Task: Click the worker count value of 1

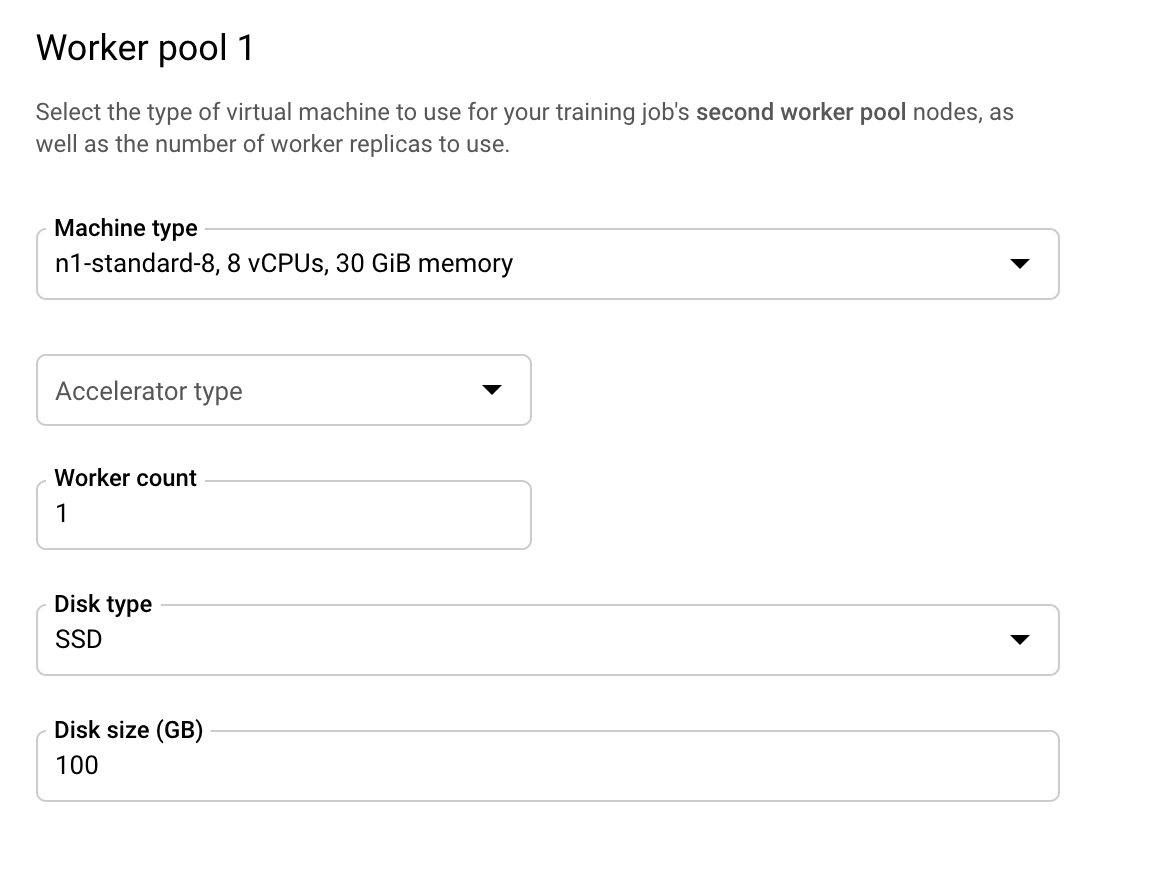Action: tap(63, 514)
